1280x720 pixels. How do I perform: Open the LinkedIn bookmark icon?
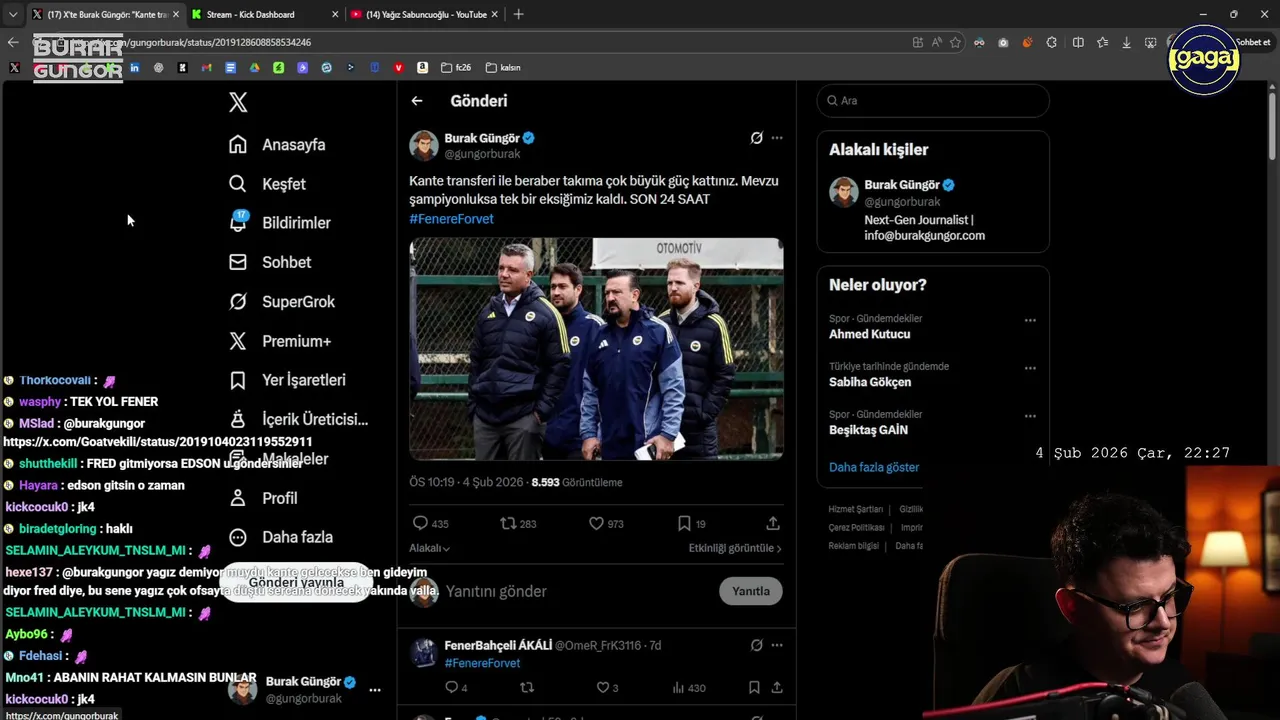pyautogui.click(x=134, y=68)
